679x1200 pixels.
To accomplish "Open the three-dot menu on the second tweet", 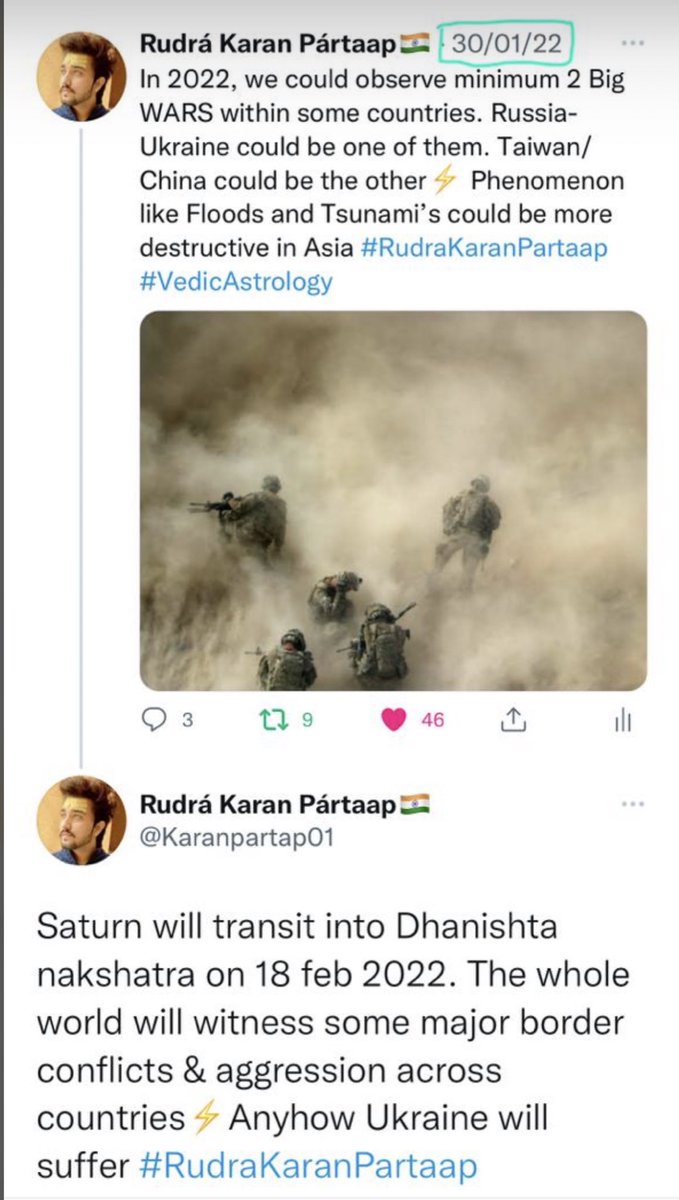I will point(633,804).
